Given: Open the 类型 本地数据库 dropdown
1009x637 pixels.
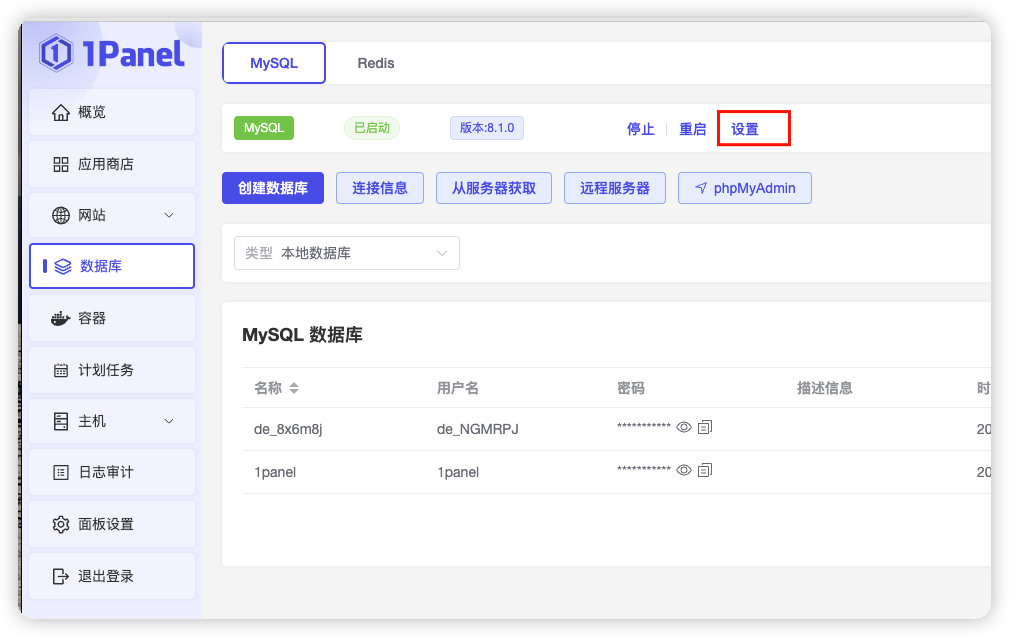Looking at the screenshot, I should click(x=347, y=253).
